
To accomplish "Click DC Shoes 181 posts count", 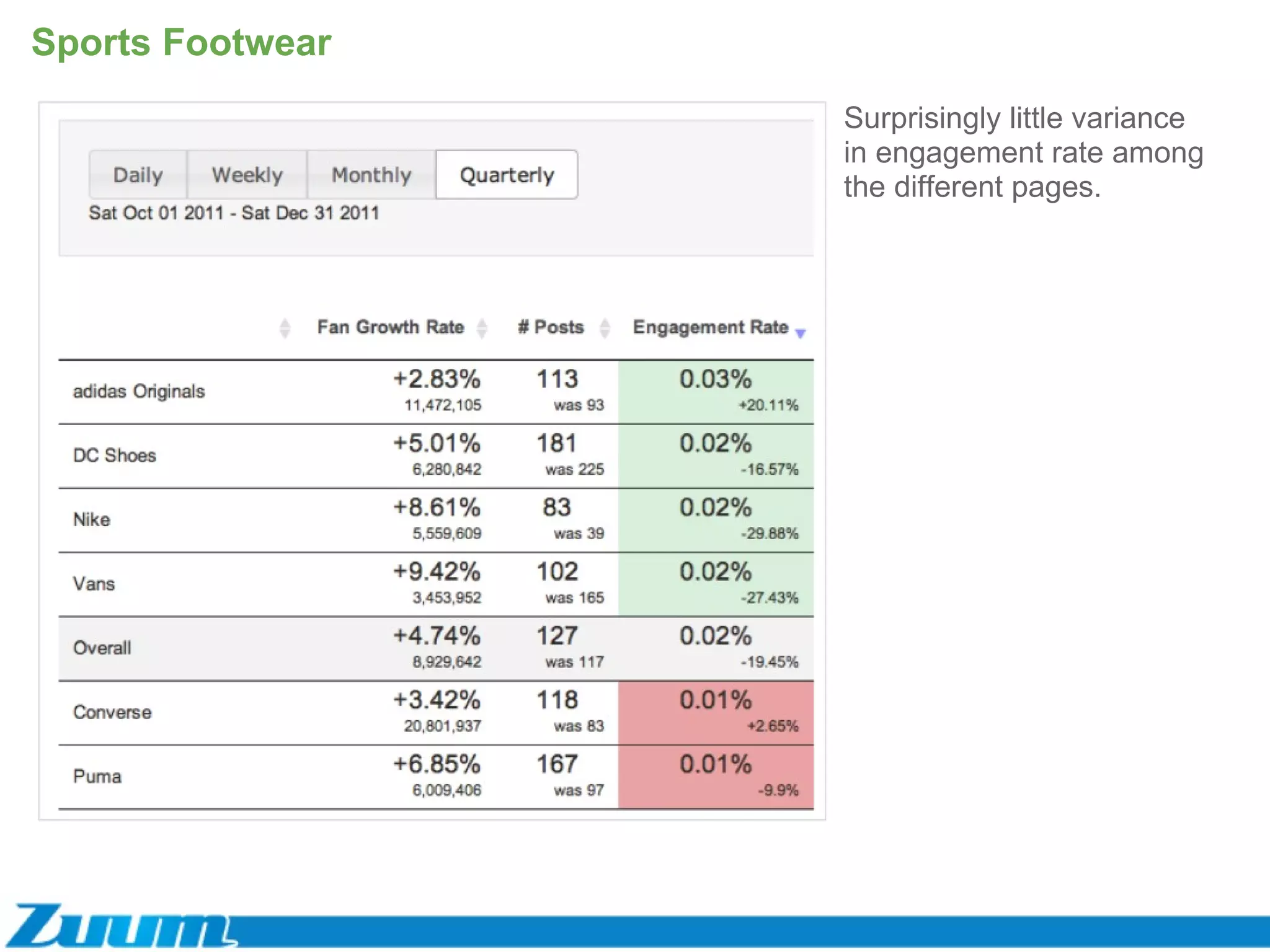I will [x=557, y=443].
